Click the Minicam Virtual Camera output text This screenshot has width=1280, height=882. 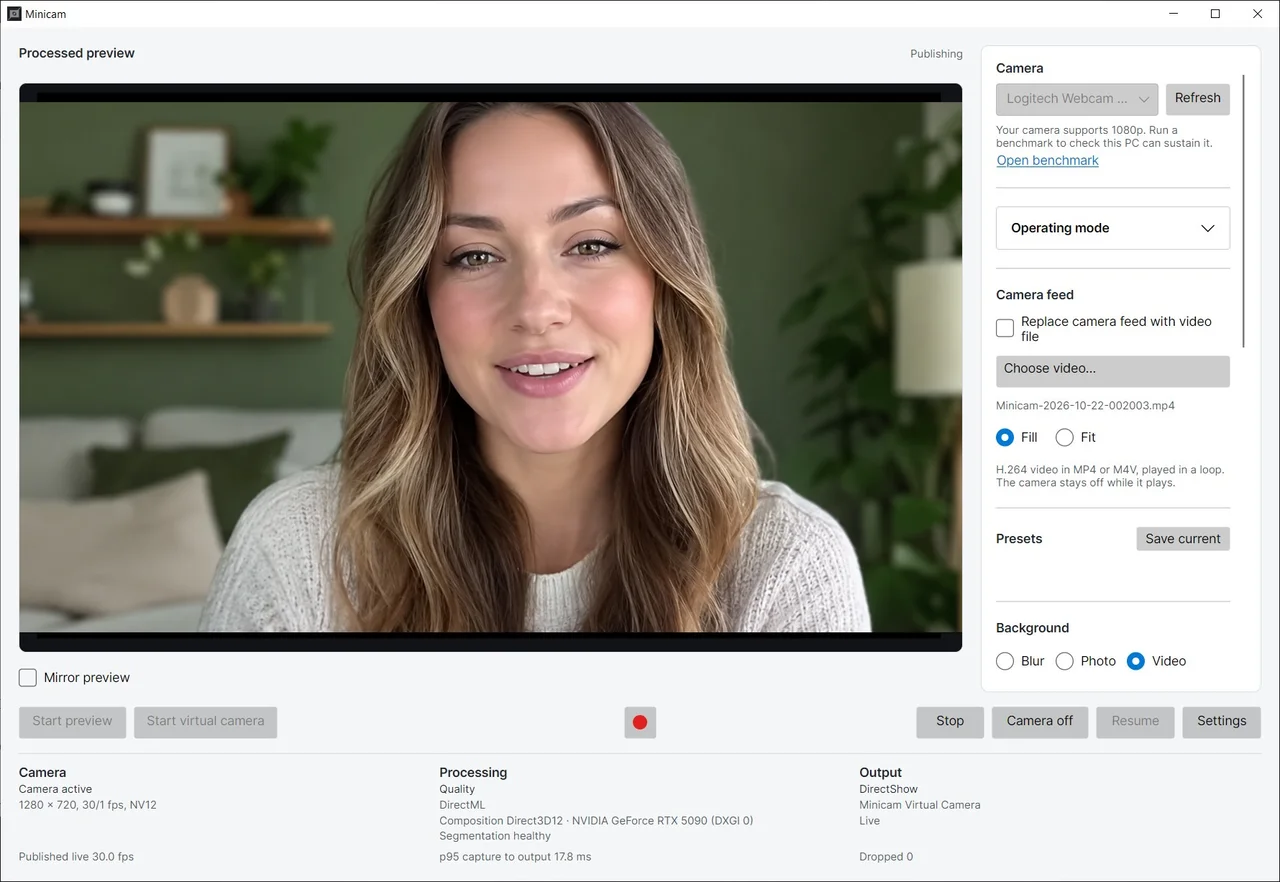(920, 805)
